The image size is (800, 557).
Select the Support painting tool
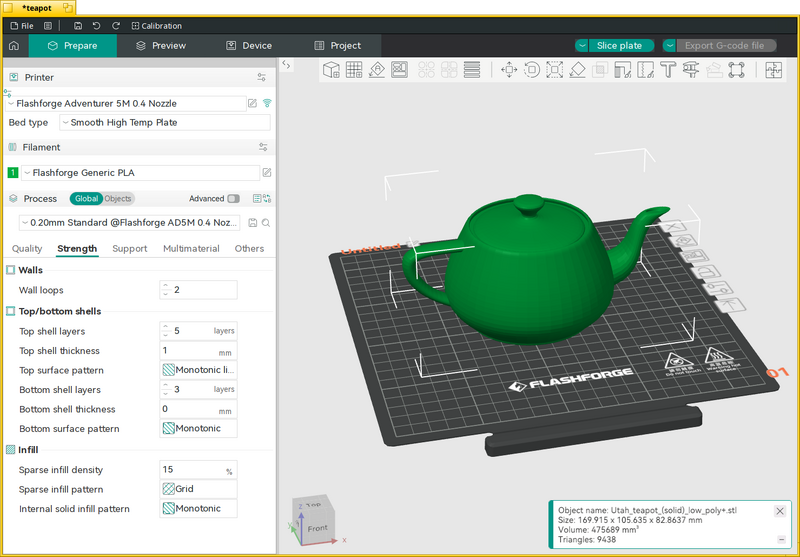tap(623, 70)
